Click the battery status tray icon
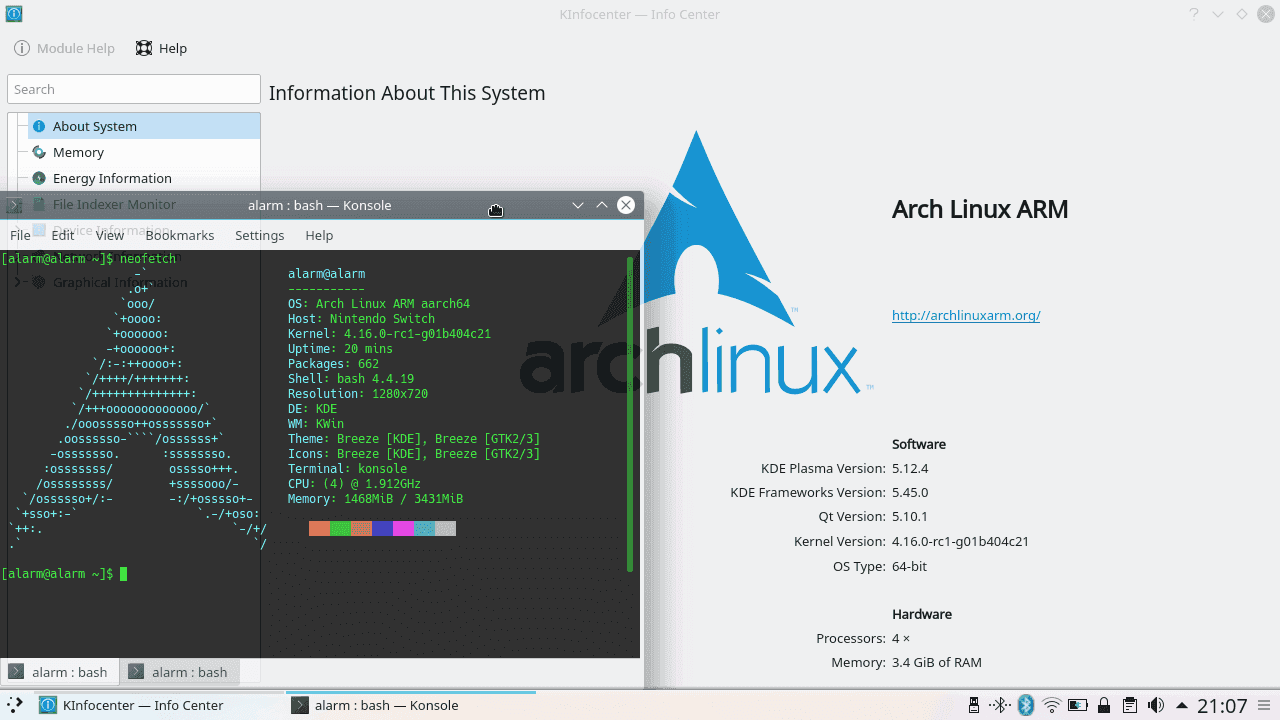 tap(1077, 705)
